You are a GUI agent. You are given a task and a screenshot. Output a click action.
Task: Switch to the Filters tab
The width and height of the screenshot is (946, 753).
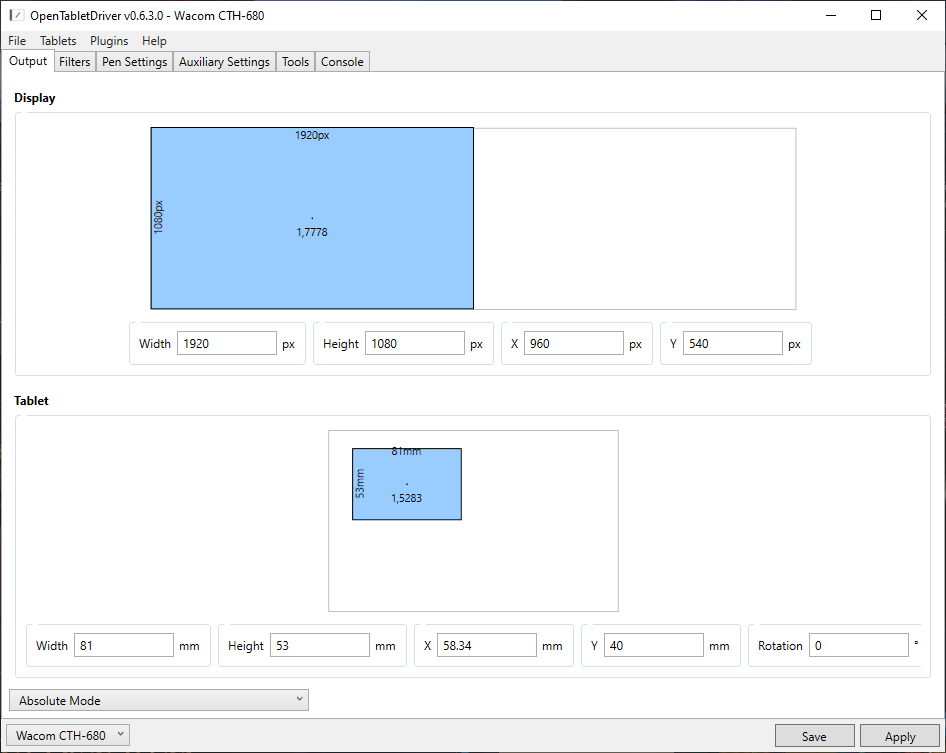(x=75, y=62)
